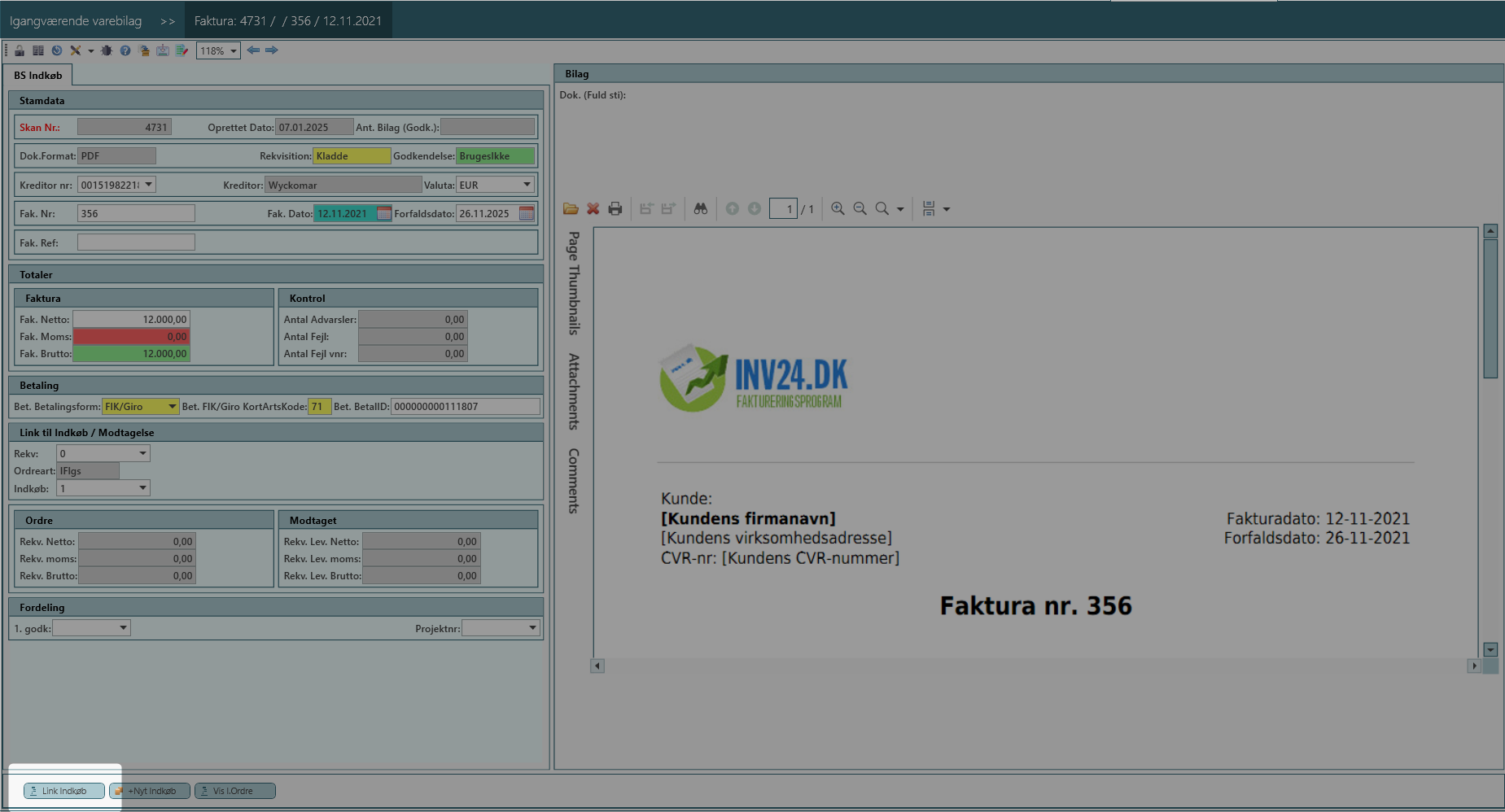Click the bug debug icon
Screen dimensions: 1505x812
point(107,50)
